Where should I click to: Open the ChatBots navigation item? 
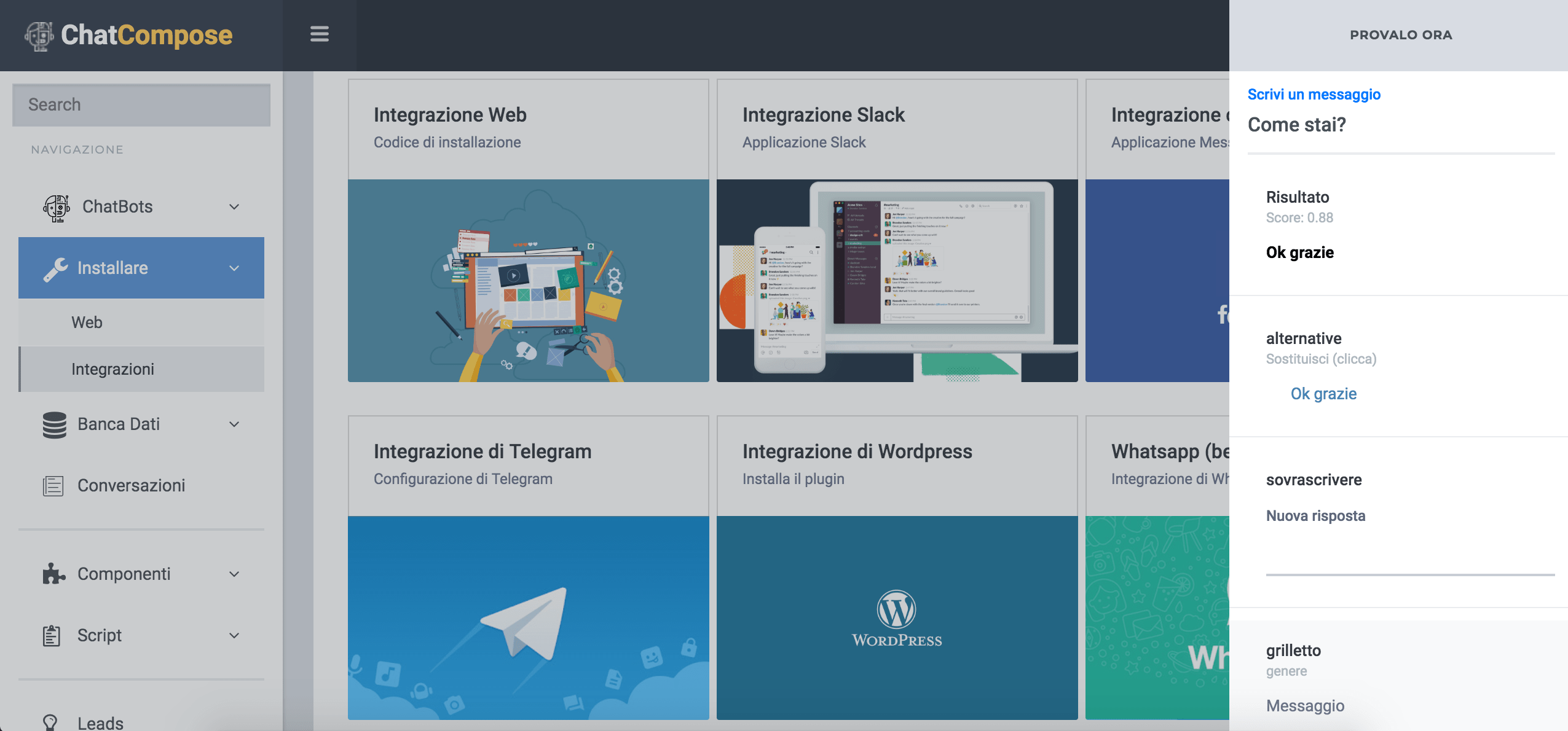click(141, 207)
